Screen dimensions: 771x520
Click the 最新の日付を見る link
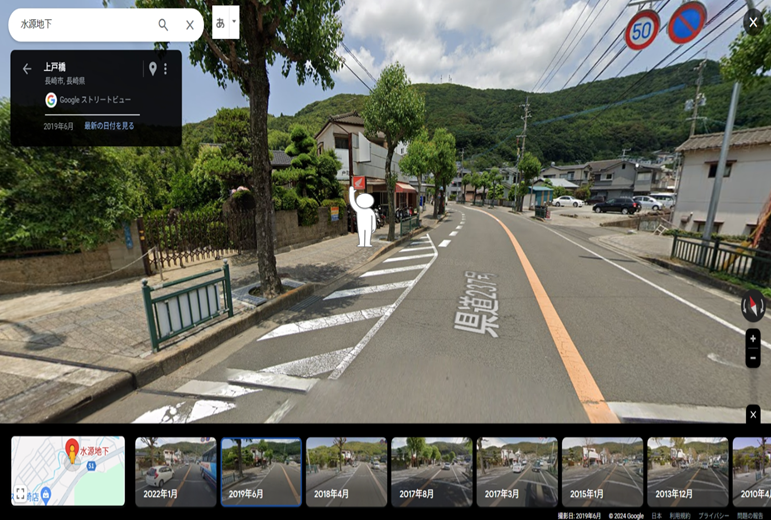[109, 126]
